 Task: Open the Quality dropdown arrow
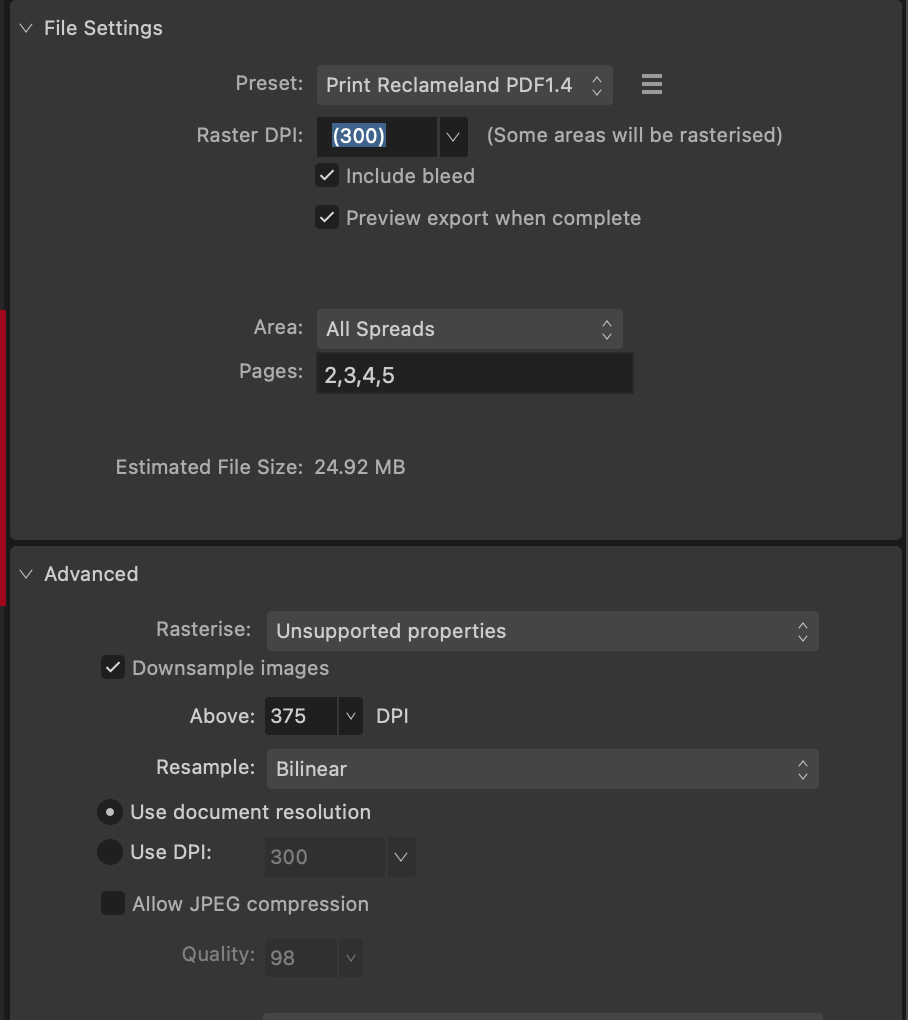(x=351, y=958)
